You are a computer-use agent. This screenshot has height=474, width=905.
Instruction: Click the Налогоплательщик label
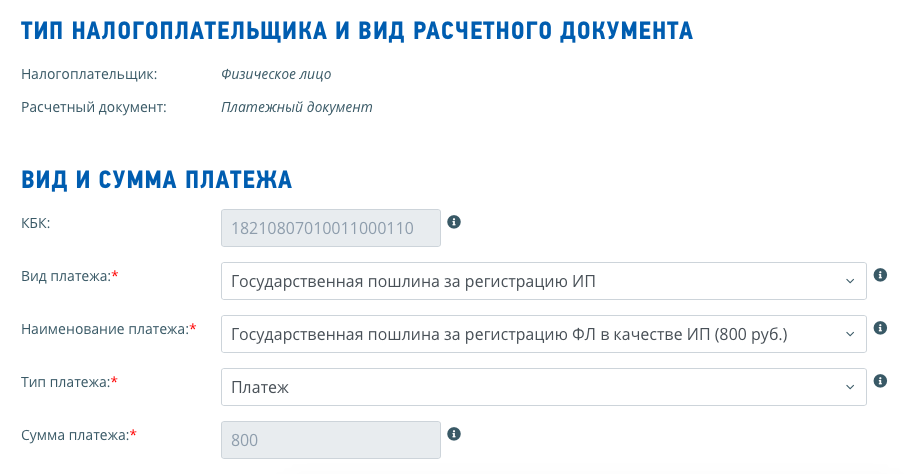[89, 74]
